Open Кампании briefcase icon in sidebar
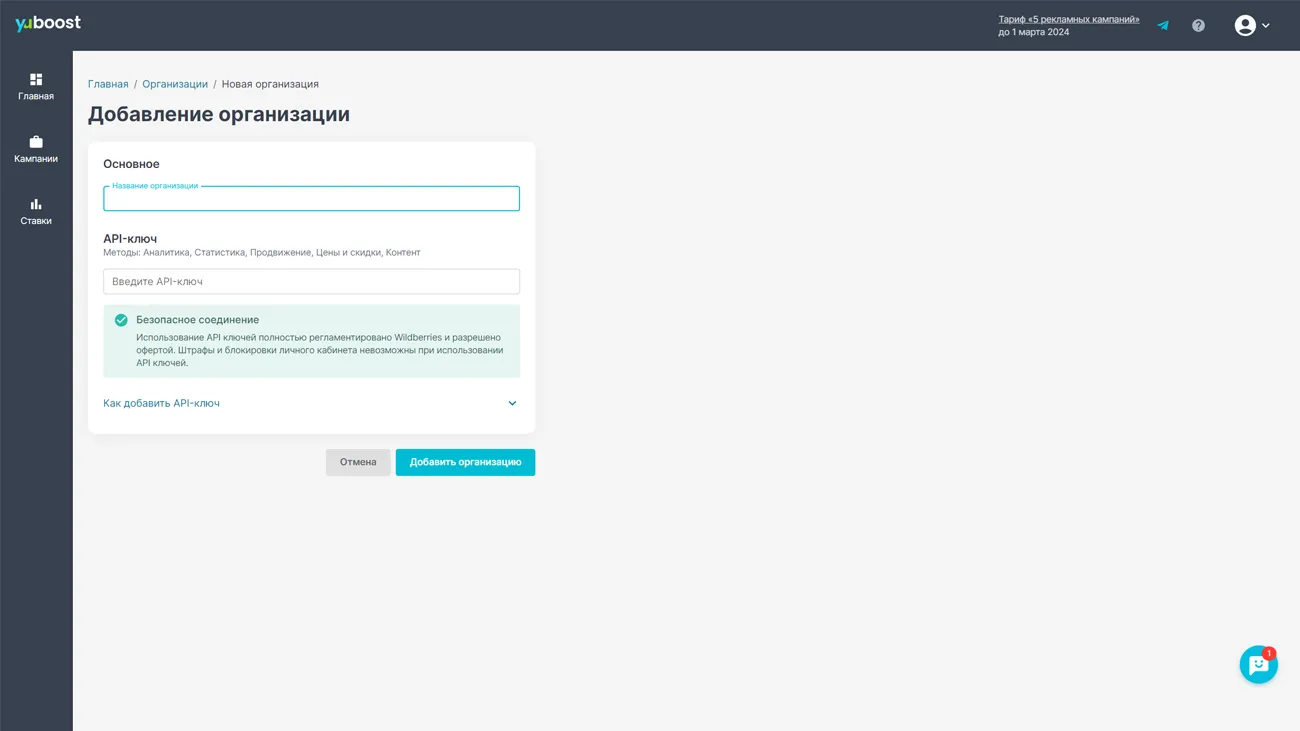 point(36,142)
